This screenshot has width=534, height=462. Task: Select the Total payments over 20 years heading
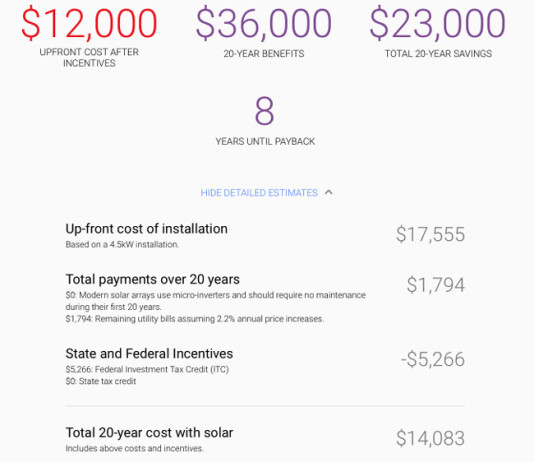coord(153,279)
